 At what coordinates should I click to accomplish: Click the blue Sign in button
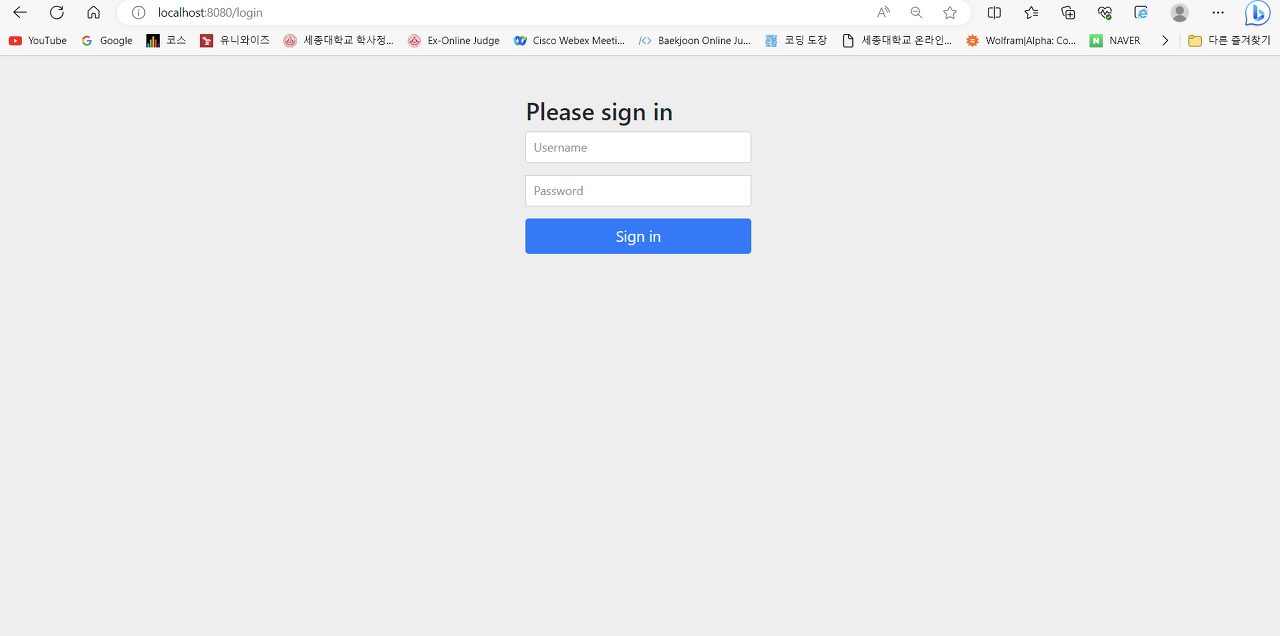point(638,236)
